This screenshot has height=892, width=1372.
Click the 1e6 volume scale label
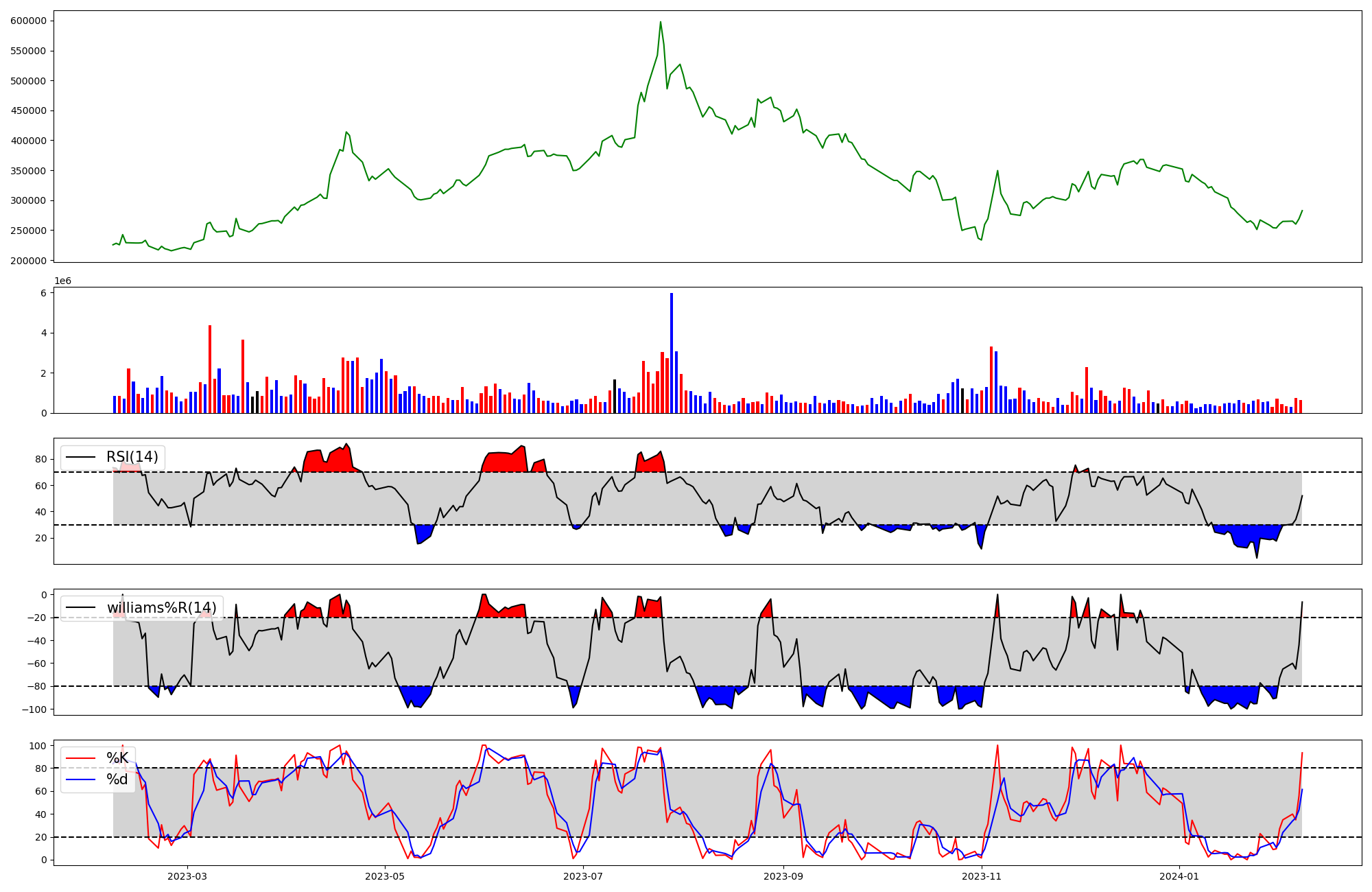click(x=62, y=281)
